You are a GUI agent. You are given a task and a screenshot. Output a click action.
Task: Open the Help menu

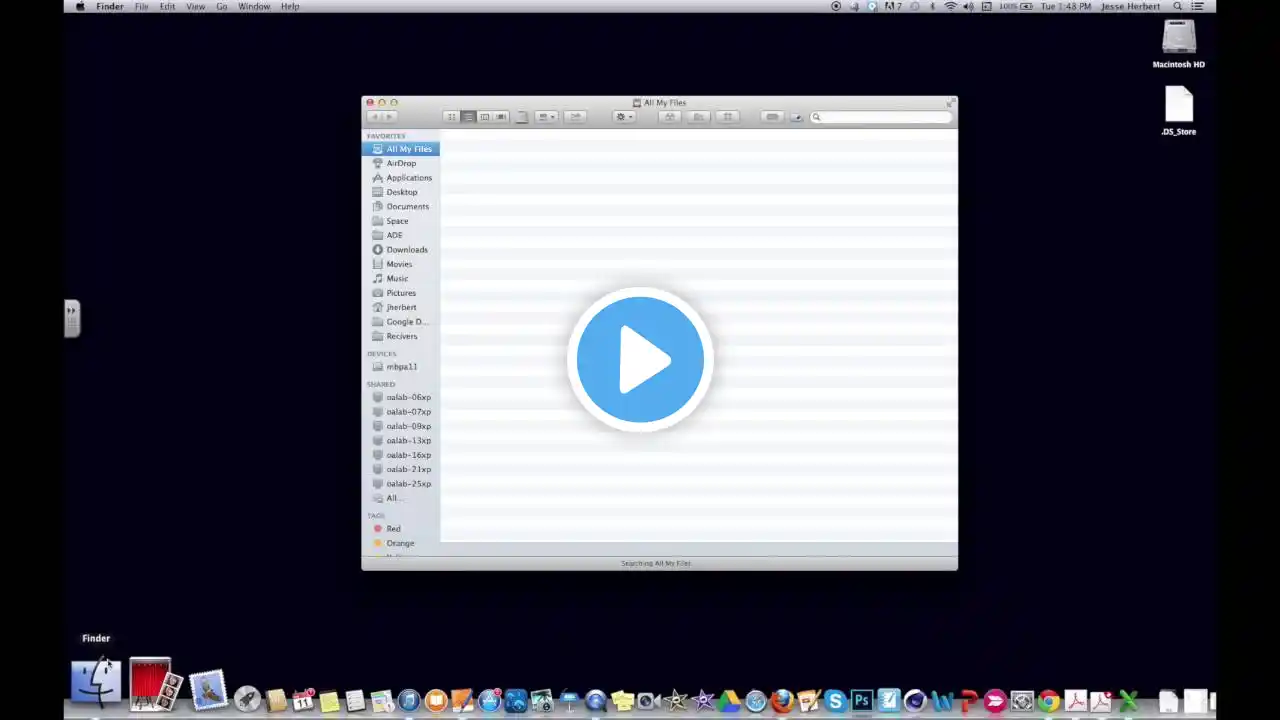coord(290,7)
